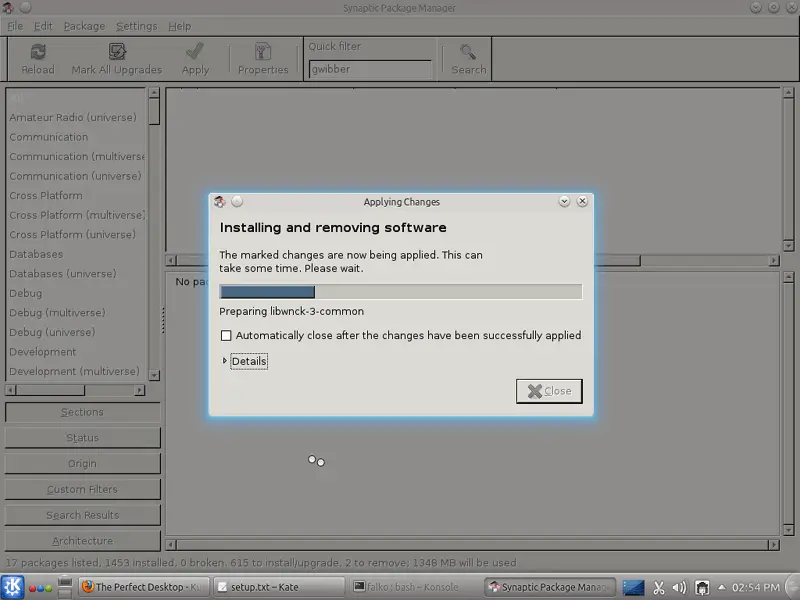Click the Reload toolbar icon
The height and width of the screenshot is (600, 800).
(38, 52)
